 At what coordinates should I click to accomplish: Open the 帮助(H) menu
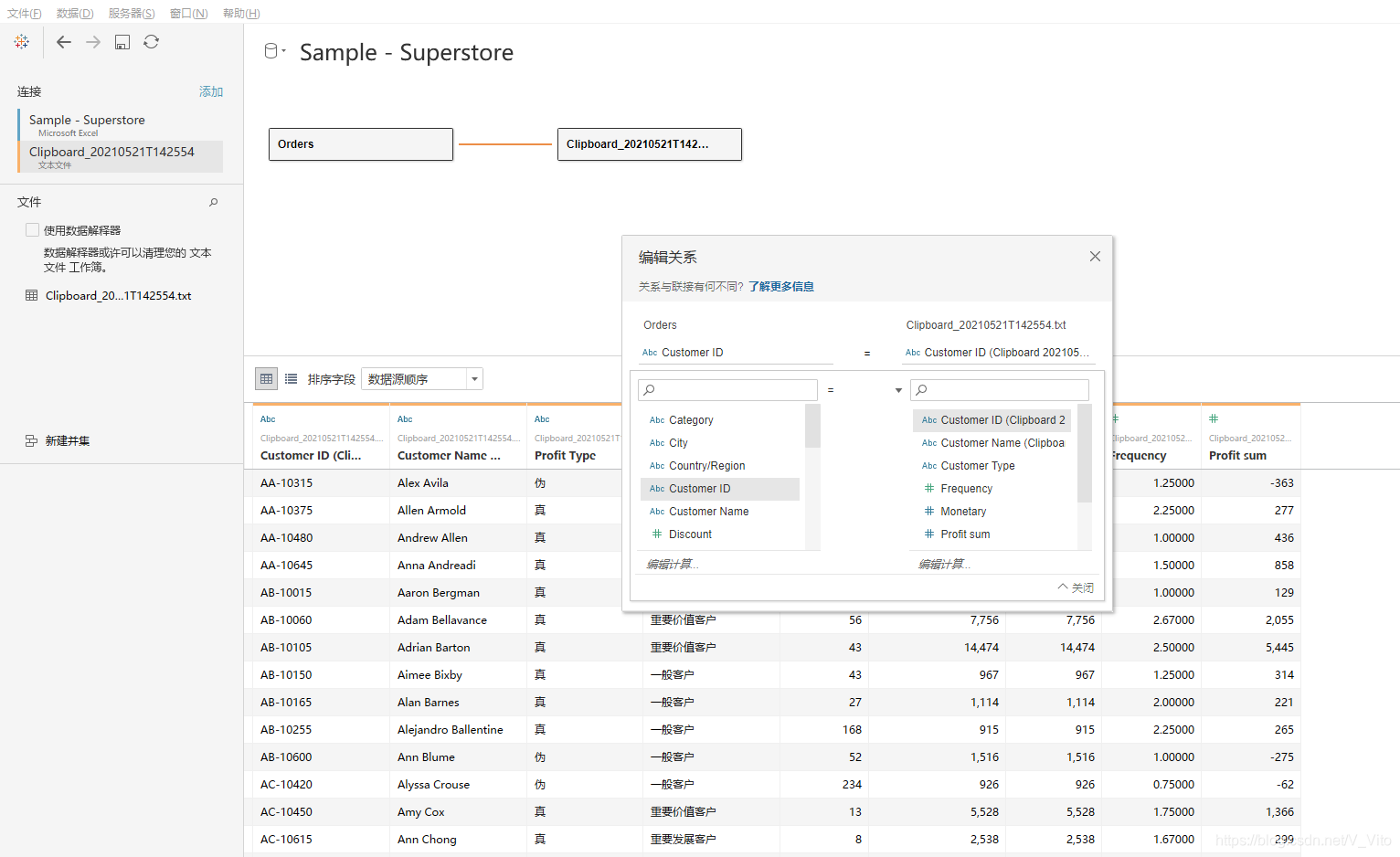(x=241, y=13)
